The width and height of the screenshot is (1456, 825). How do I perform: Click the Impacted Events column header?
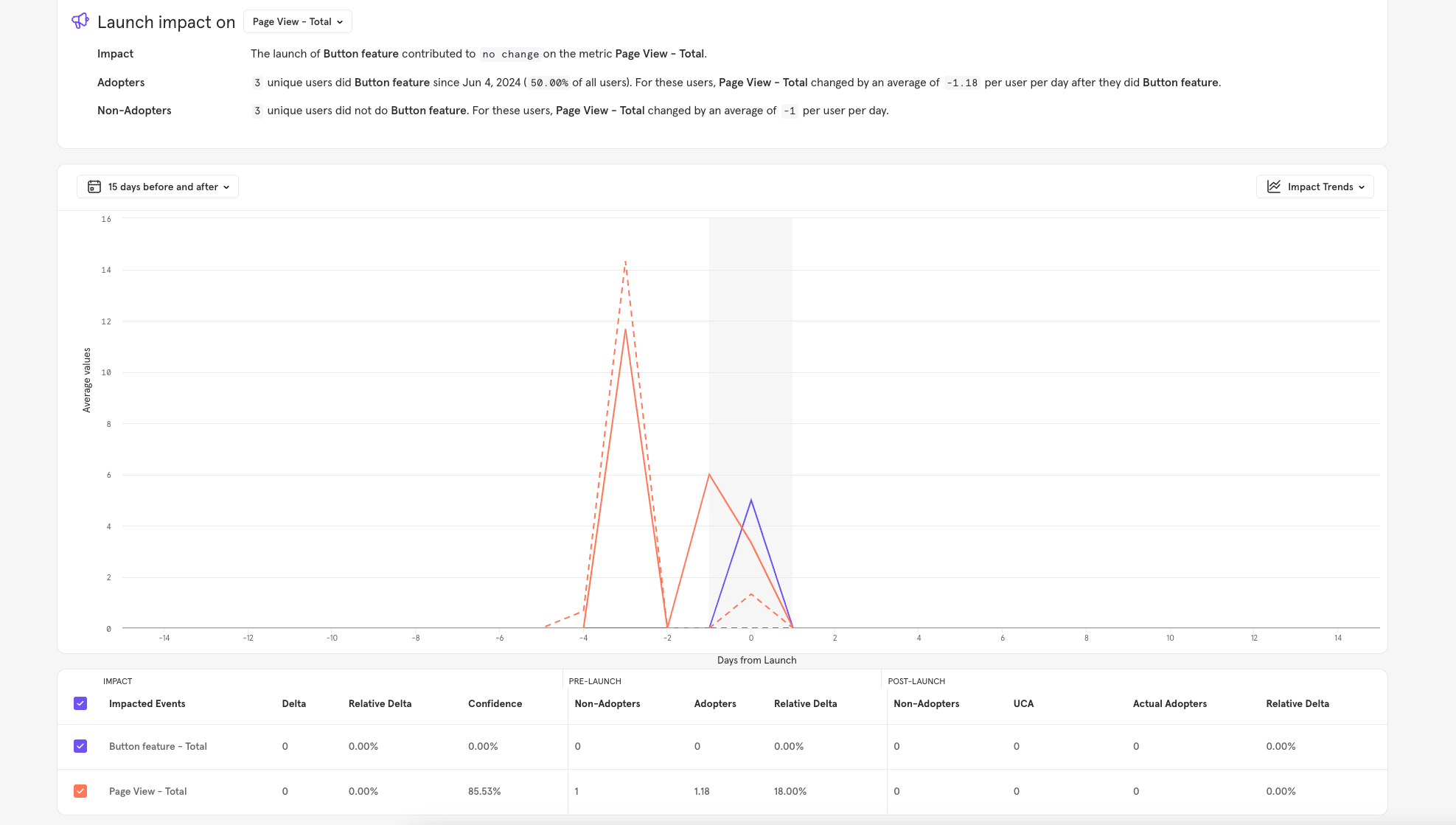147,703
